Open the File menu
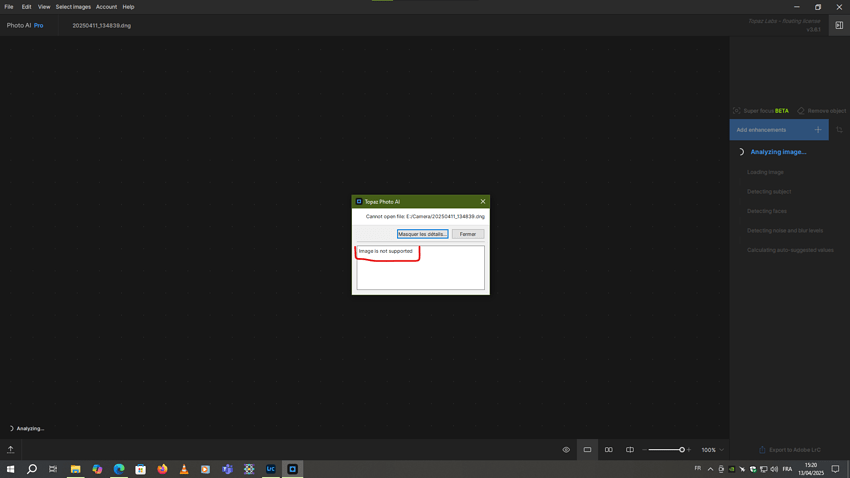Screen dimensions: 850x478 (x=9, y=7)
